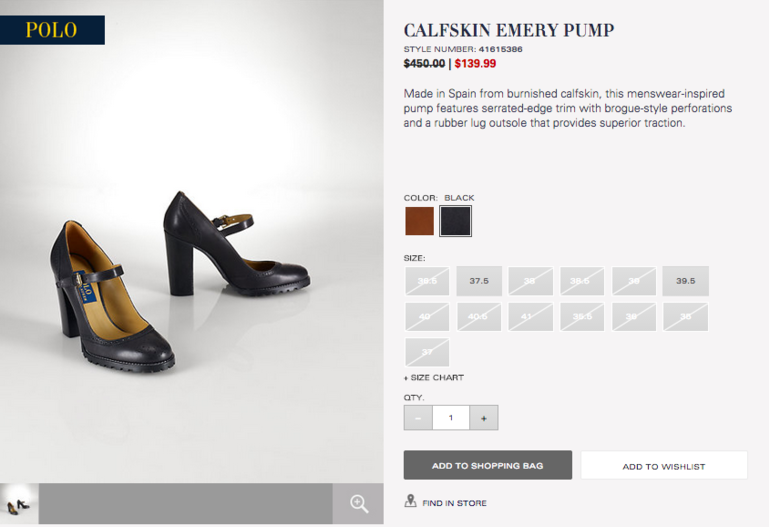
Task: Select the crossed-out size 40.5 option
Action: pos(479,317)
